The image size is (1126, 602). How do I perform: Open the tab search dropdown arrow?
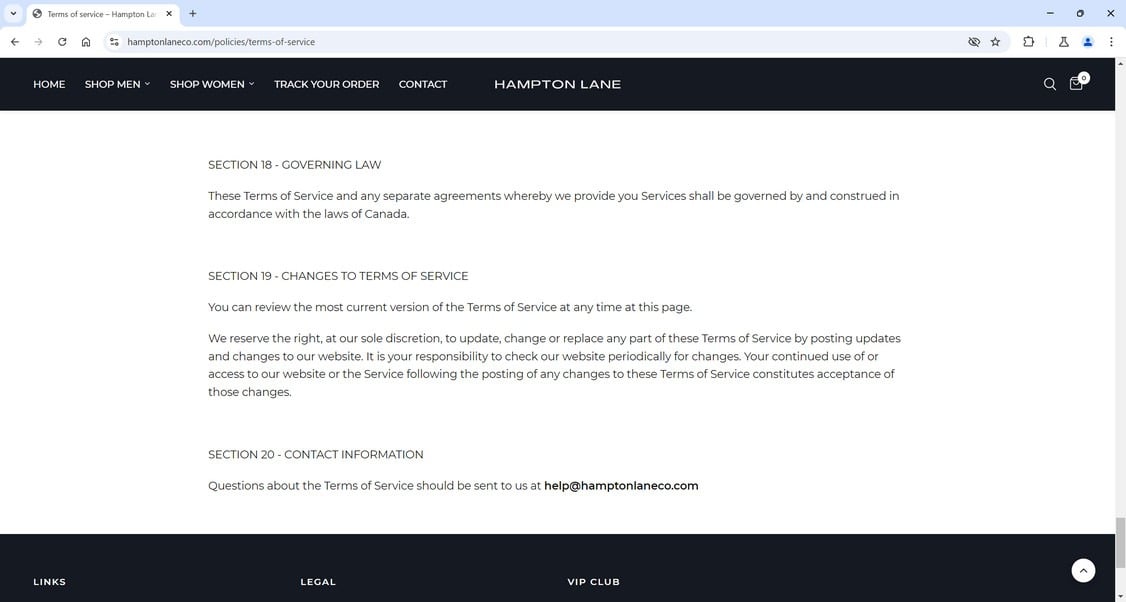coord(13,14)
